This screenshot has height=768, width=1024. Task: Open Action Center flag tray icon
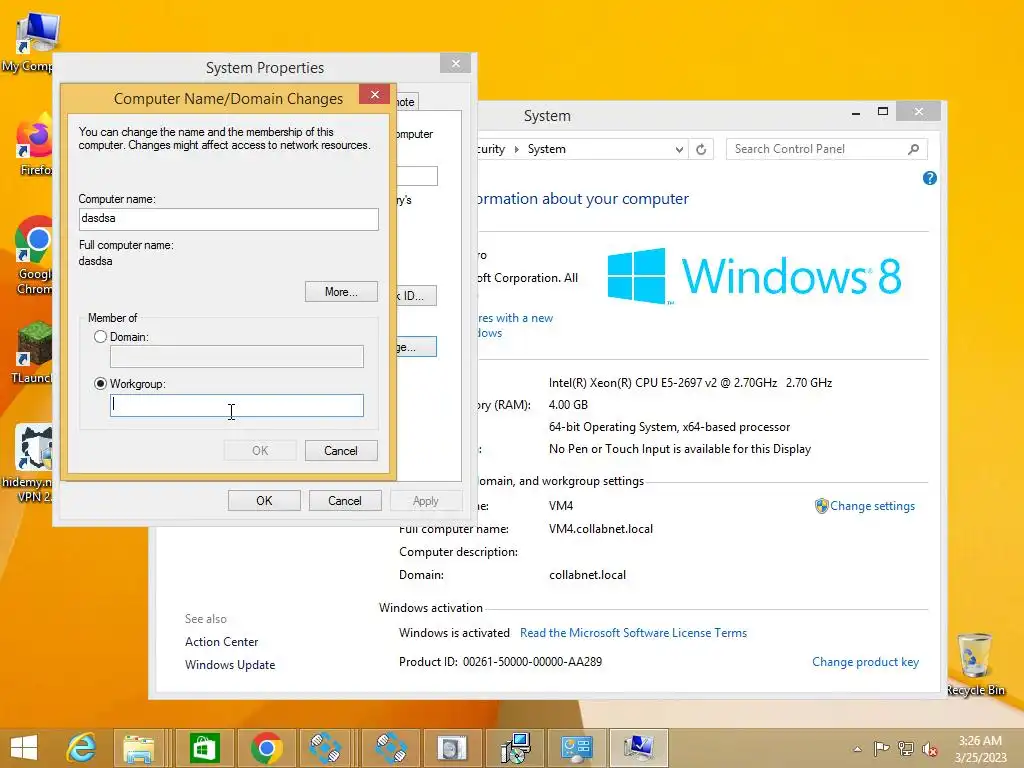coord(881,749)
